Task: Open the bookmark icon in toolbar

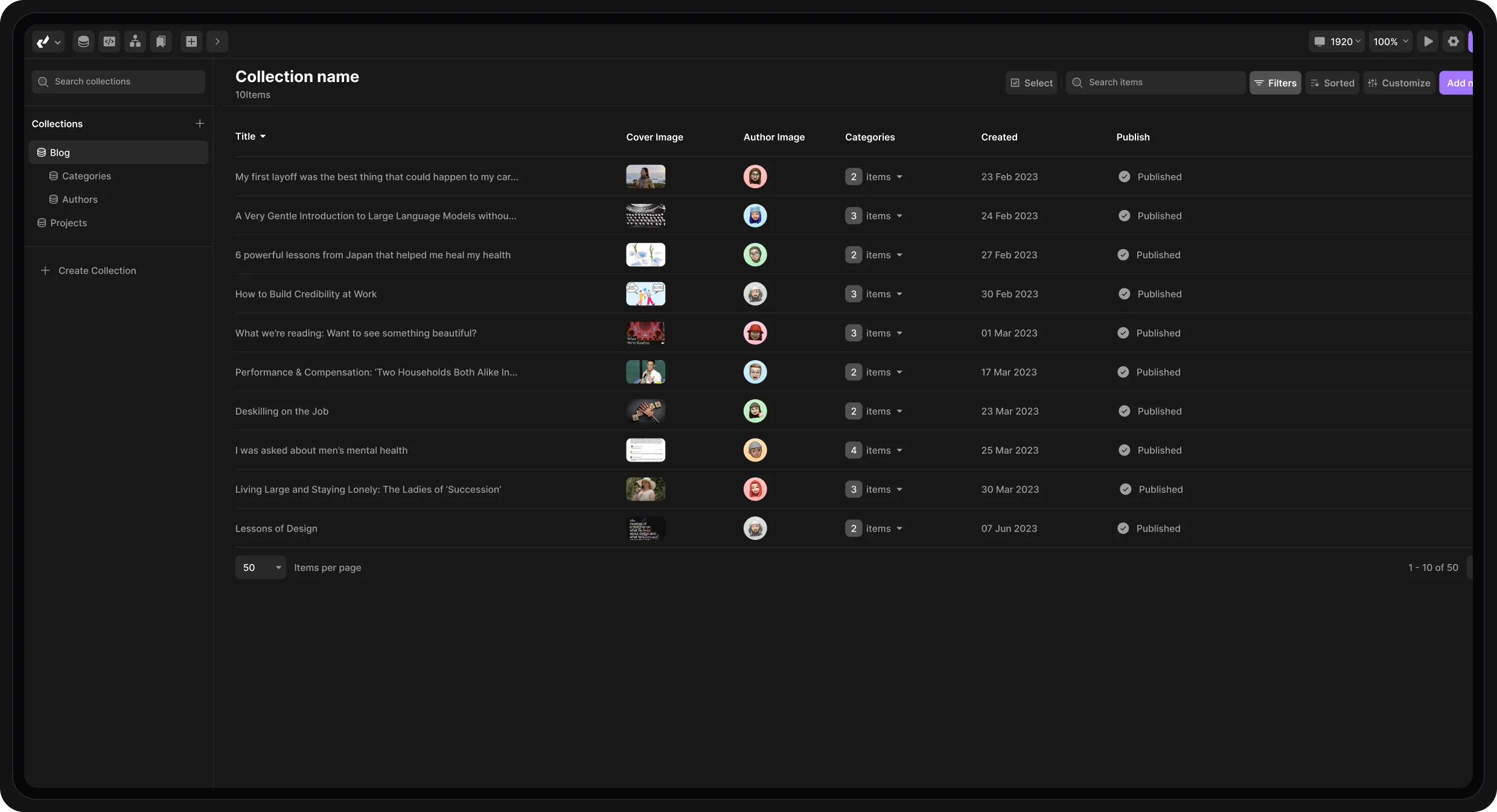Action: click(x=161, y=42)
